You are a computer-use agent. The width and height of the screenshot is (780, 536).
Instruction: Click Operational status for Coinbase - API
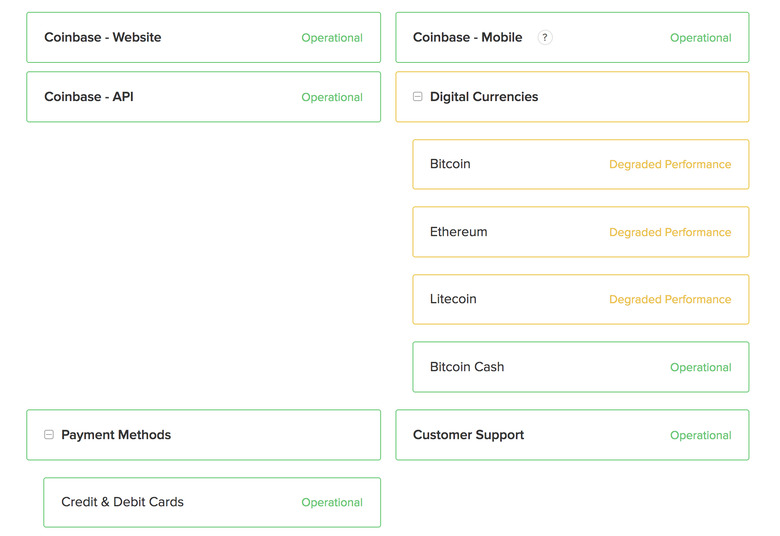(x=332, y=97)
